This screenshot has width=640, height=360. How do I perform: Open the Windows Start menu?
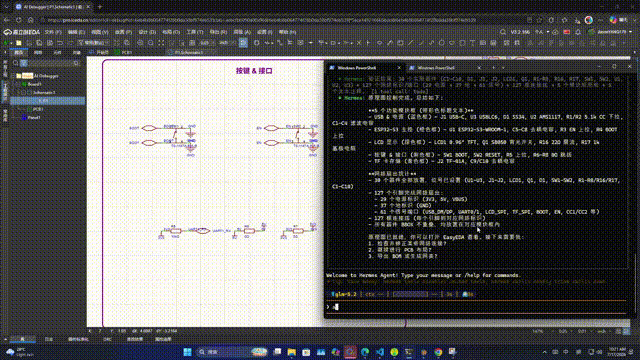(x=187, y=352)
